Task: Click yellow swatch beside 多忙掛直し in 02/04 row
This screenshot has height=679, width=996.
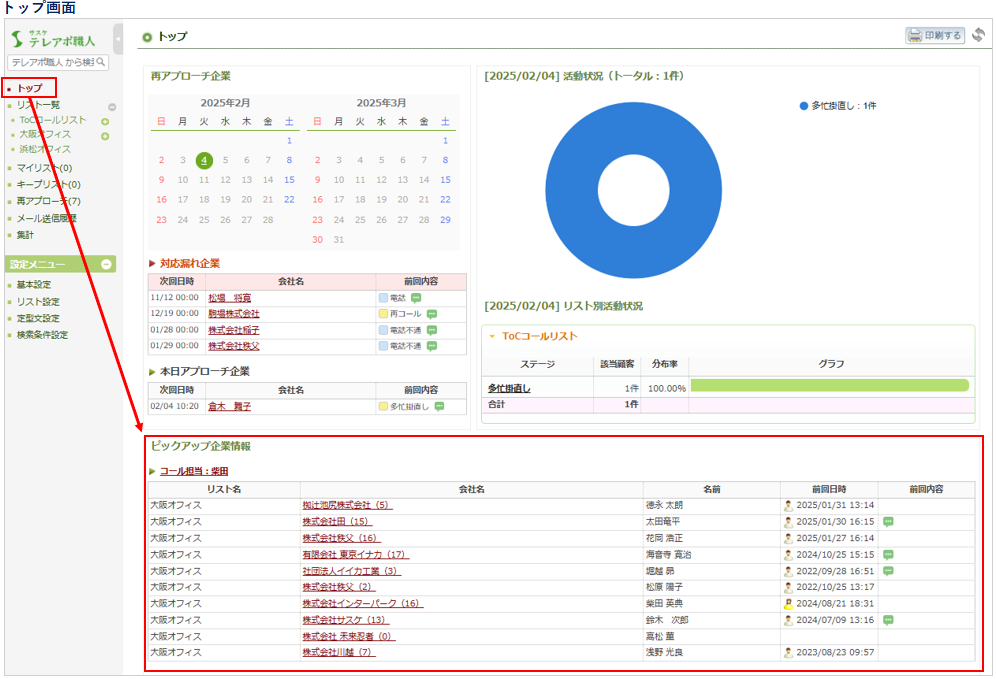Action: tap(383, 407)
